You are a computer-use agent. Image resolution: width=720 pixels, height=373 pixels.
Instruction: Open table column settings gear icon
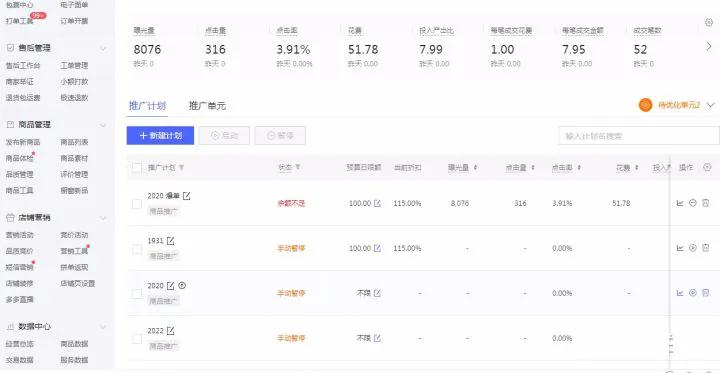[x=707, y=168]
